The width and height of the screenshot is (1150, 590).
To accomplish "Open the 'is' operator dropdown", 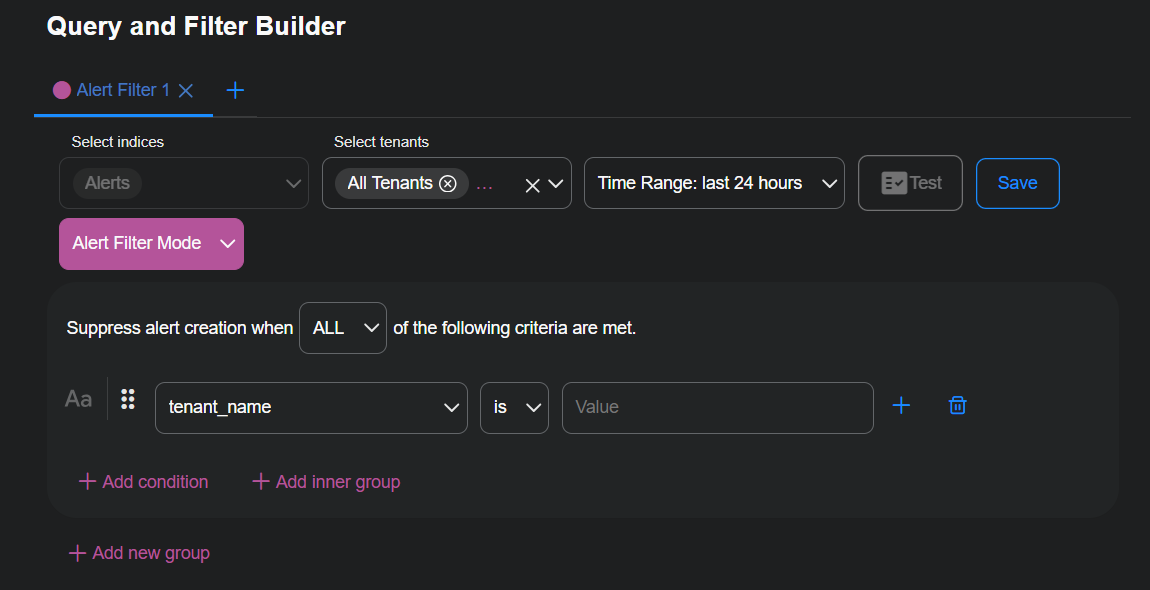I will coord(514,407).
